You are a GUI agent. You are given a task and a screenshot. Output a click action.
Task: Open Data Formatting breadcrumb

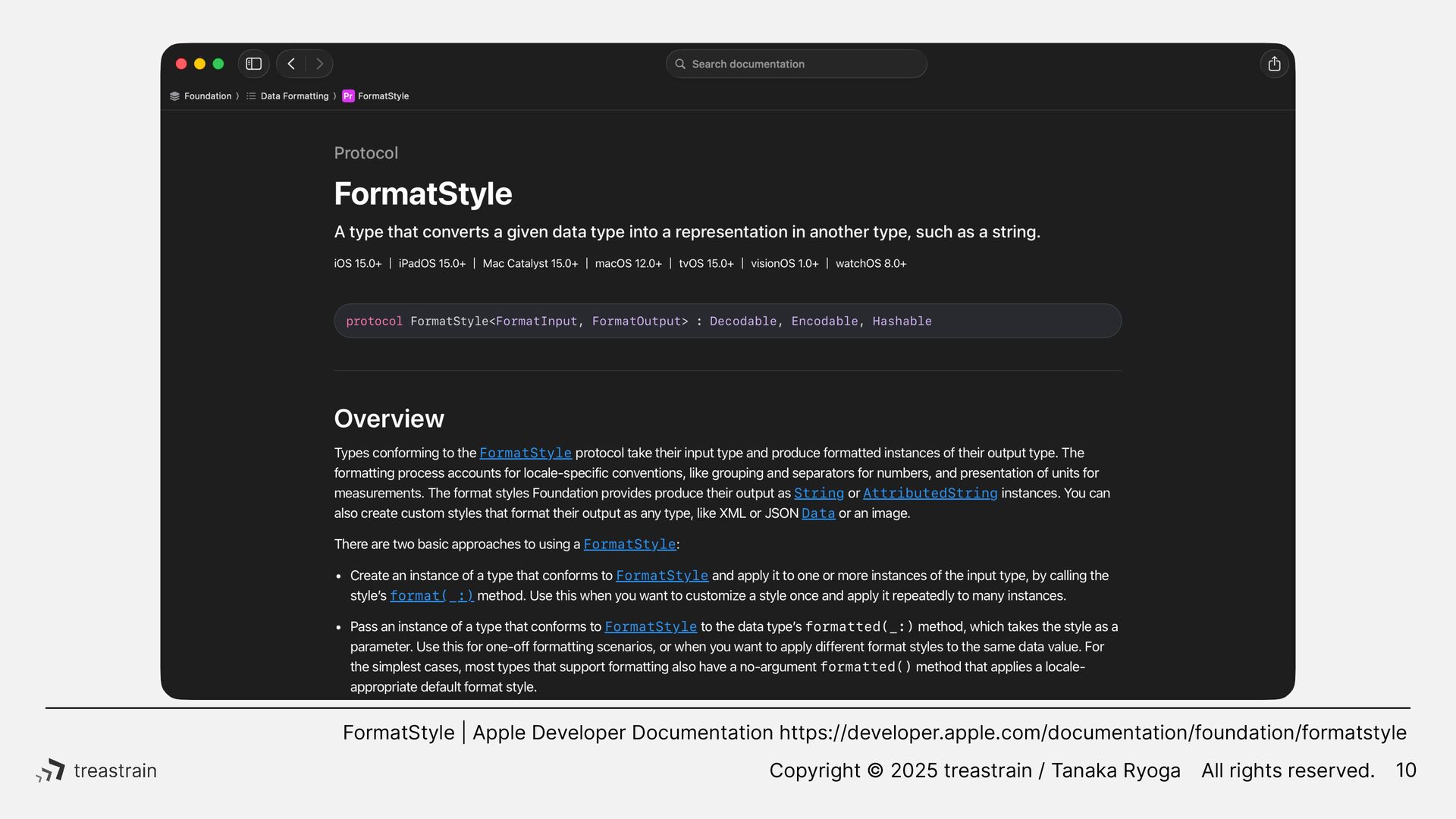click(x=294, y=96)
